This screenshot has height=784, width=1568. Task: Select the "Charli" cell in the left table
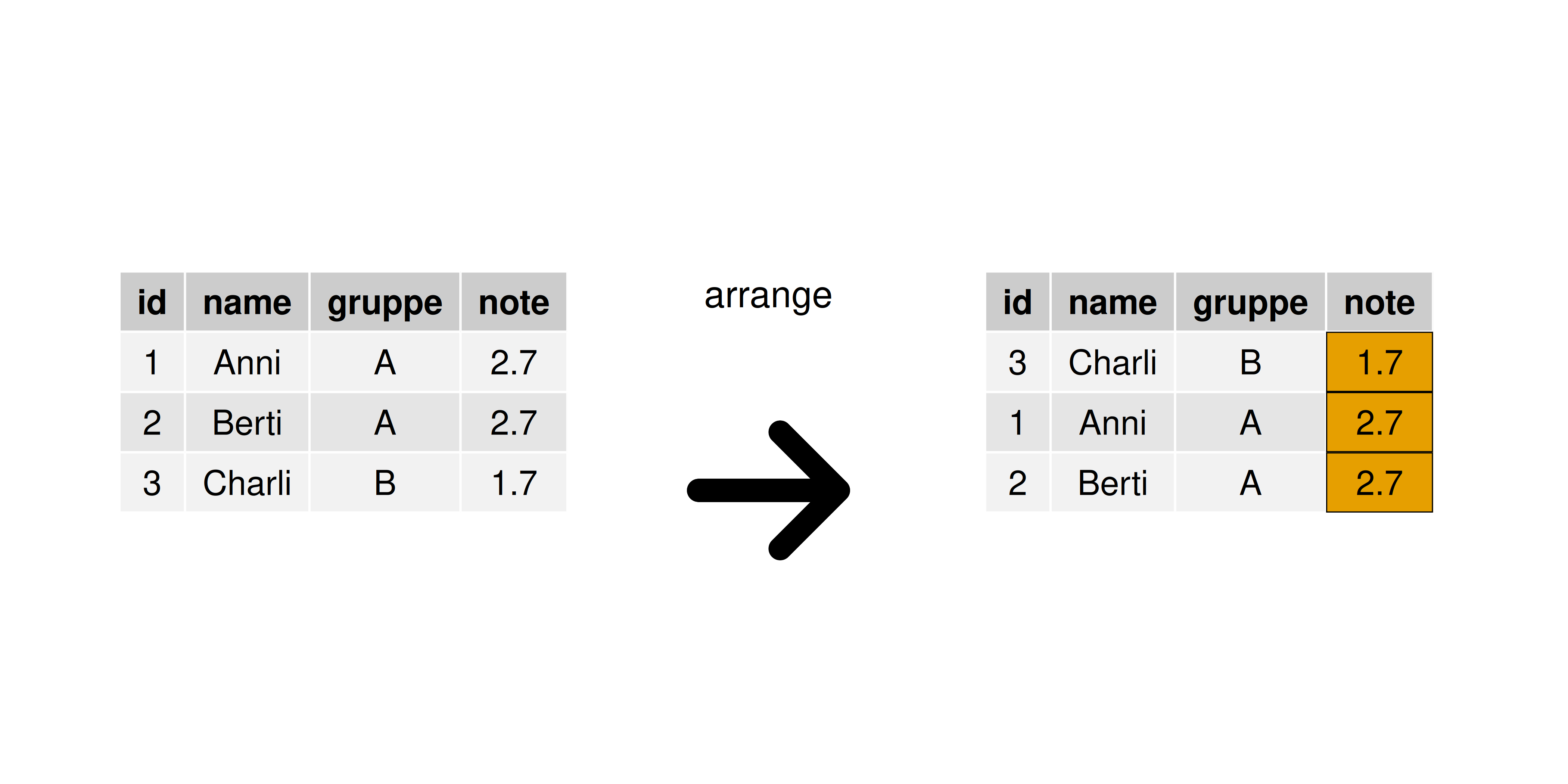(247, 483)
